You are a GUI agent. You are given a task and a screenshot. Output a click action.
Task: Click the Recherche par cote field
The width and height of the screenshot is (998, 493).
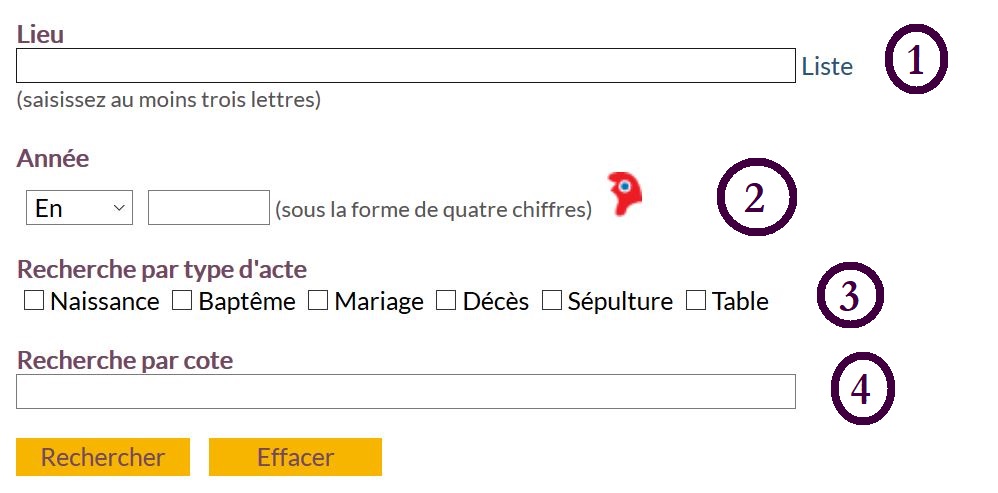click(405, 391)
